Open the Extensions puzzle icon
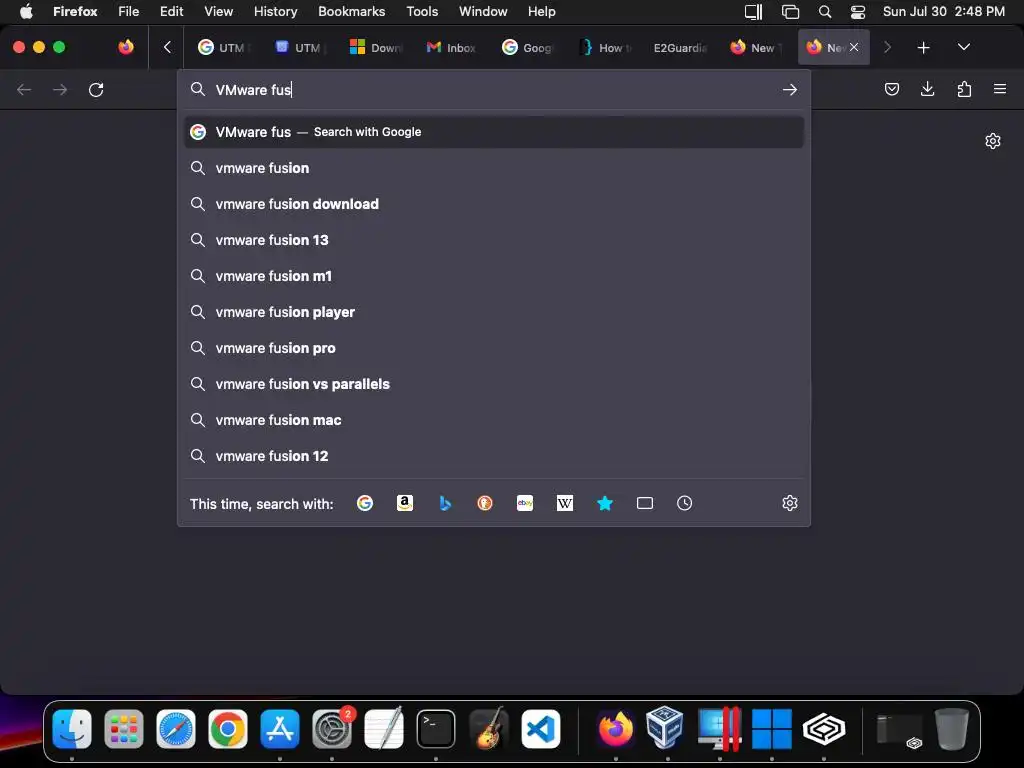 pyautogui.click(x=964, y=89)
